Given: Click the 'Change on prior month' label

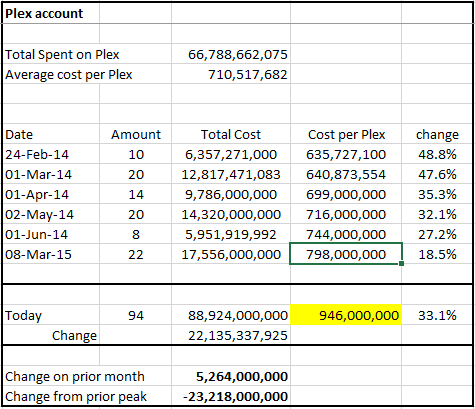Looking at the screenshot, I should [75, 376].
